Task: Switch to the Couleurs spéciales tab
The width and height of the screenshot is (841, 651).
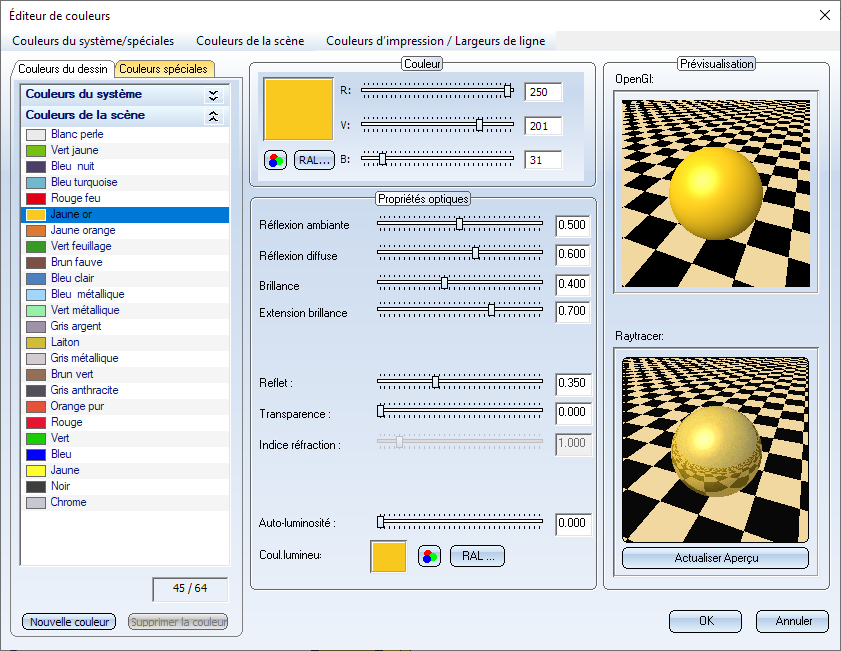Action: coord(164,69)
